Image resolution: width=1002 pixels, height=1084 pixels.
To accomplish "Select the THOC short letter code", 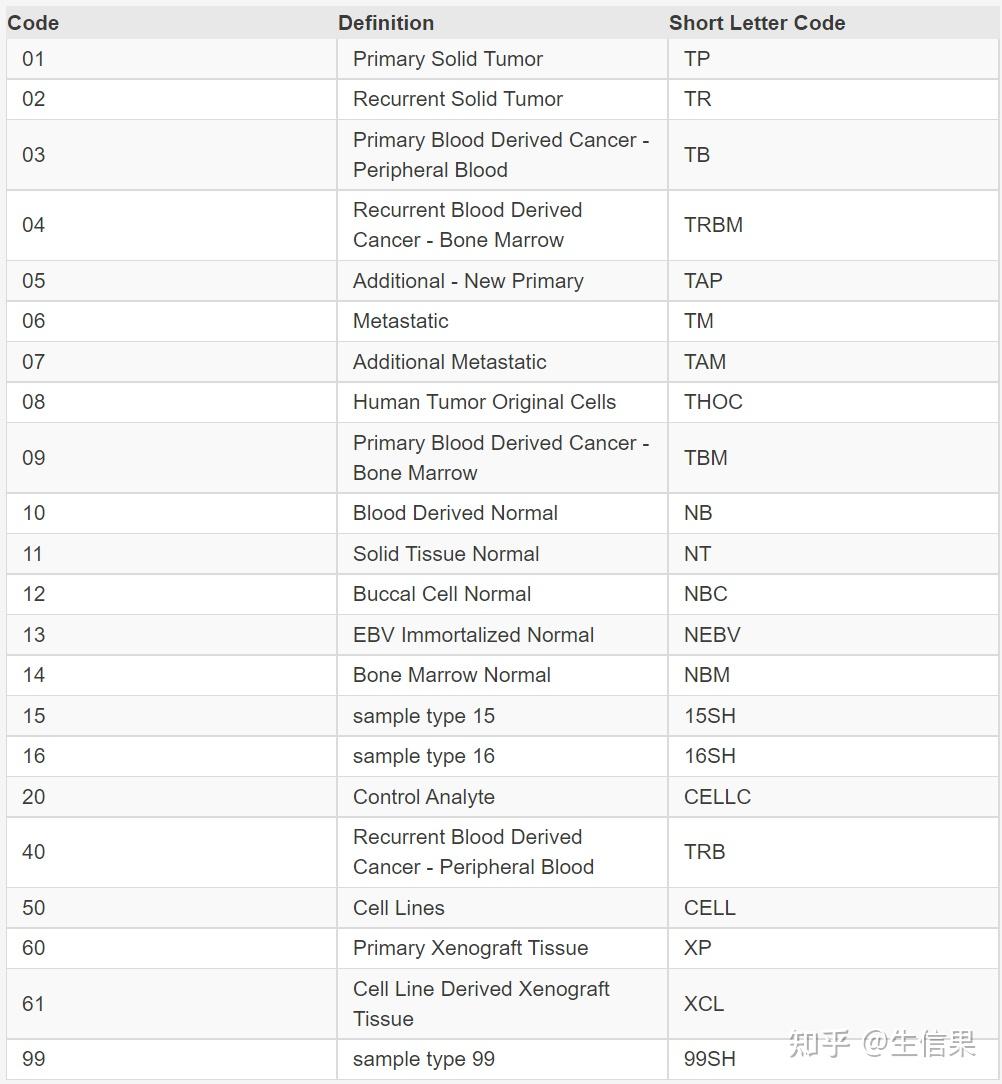I will [x=713, y=402].
